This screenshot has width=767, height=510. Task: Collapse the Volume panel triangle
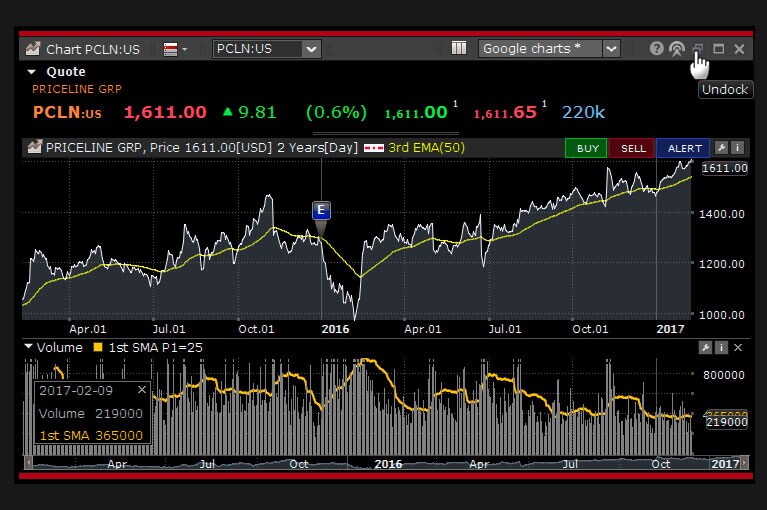29,347
